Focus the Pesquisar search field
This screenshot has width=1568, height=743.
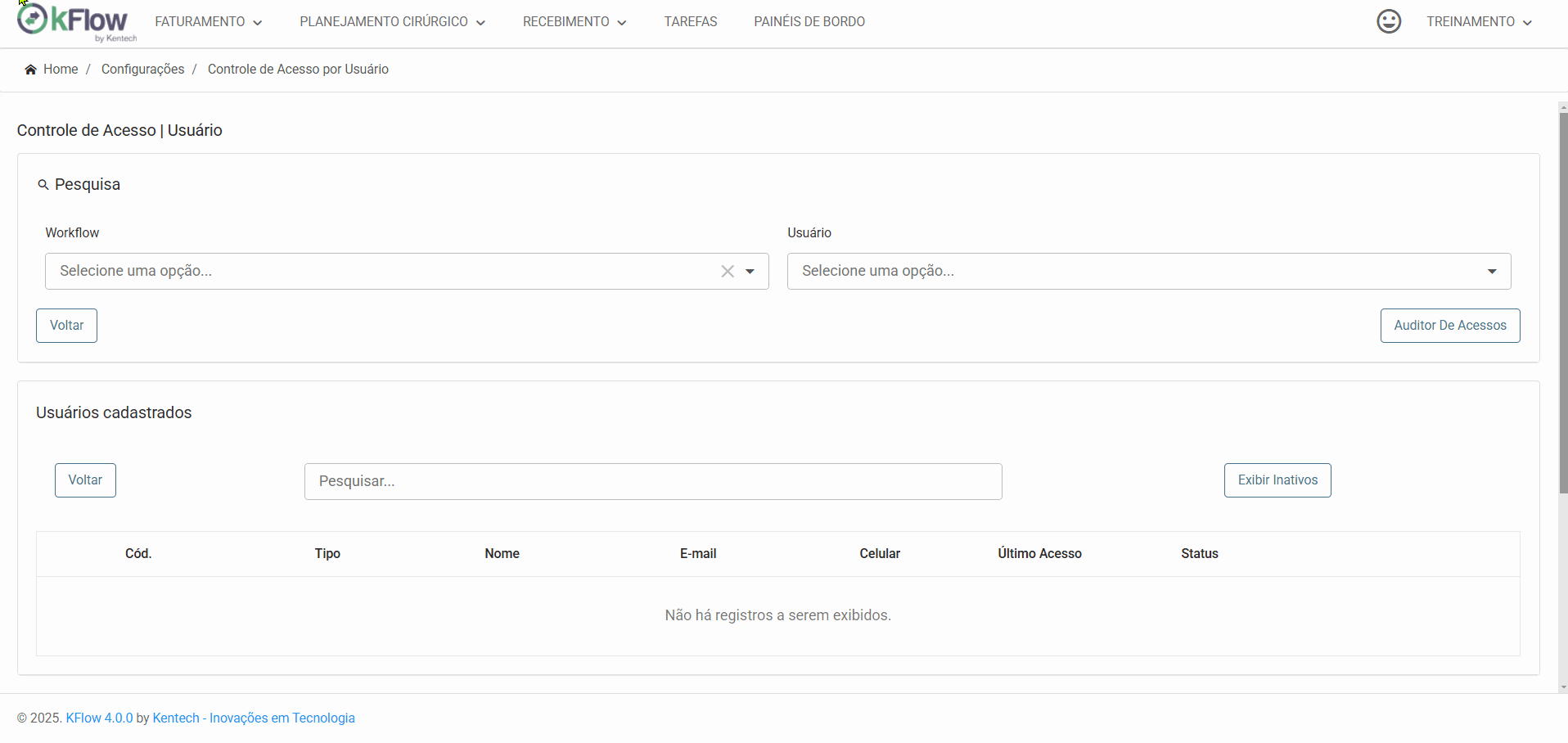[x=653, y=481]
